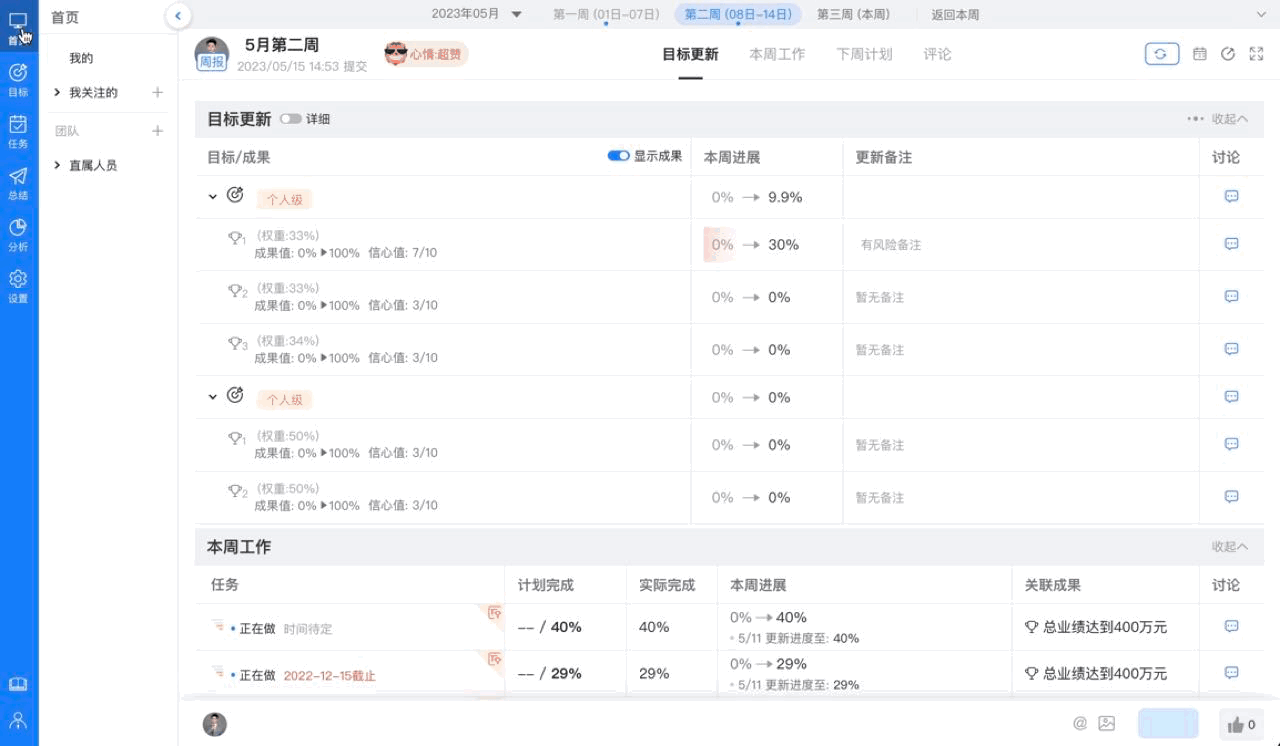Open 目标 section in left sidebar

pyautogui.click(x=18, y=79)
